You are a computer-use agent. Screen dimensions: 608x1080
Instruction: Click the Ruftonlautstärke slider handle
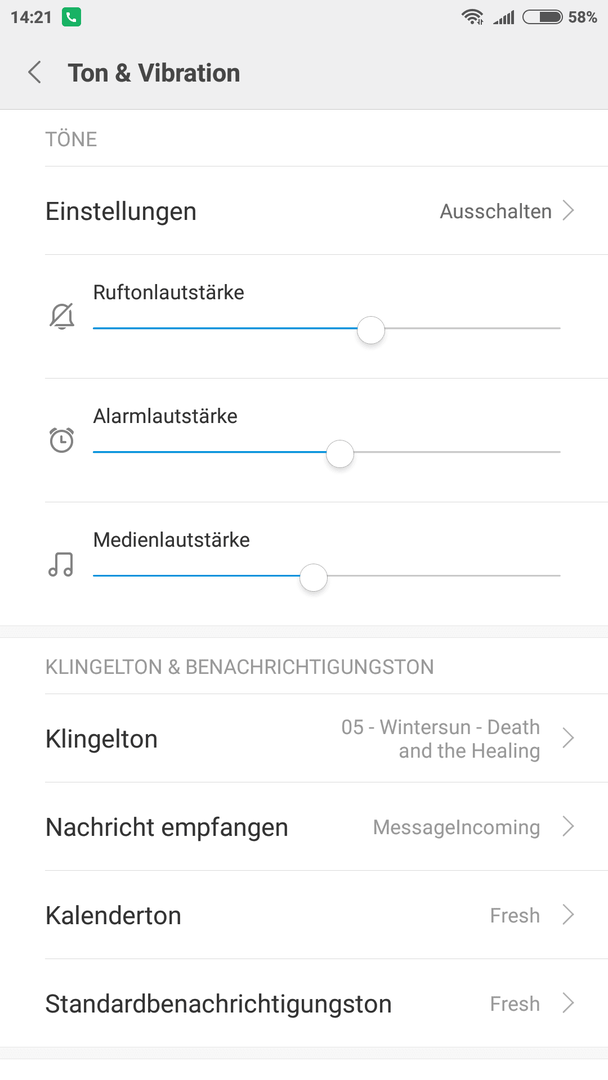(370, 330)
